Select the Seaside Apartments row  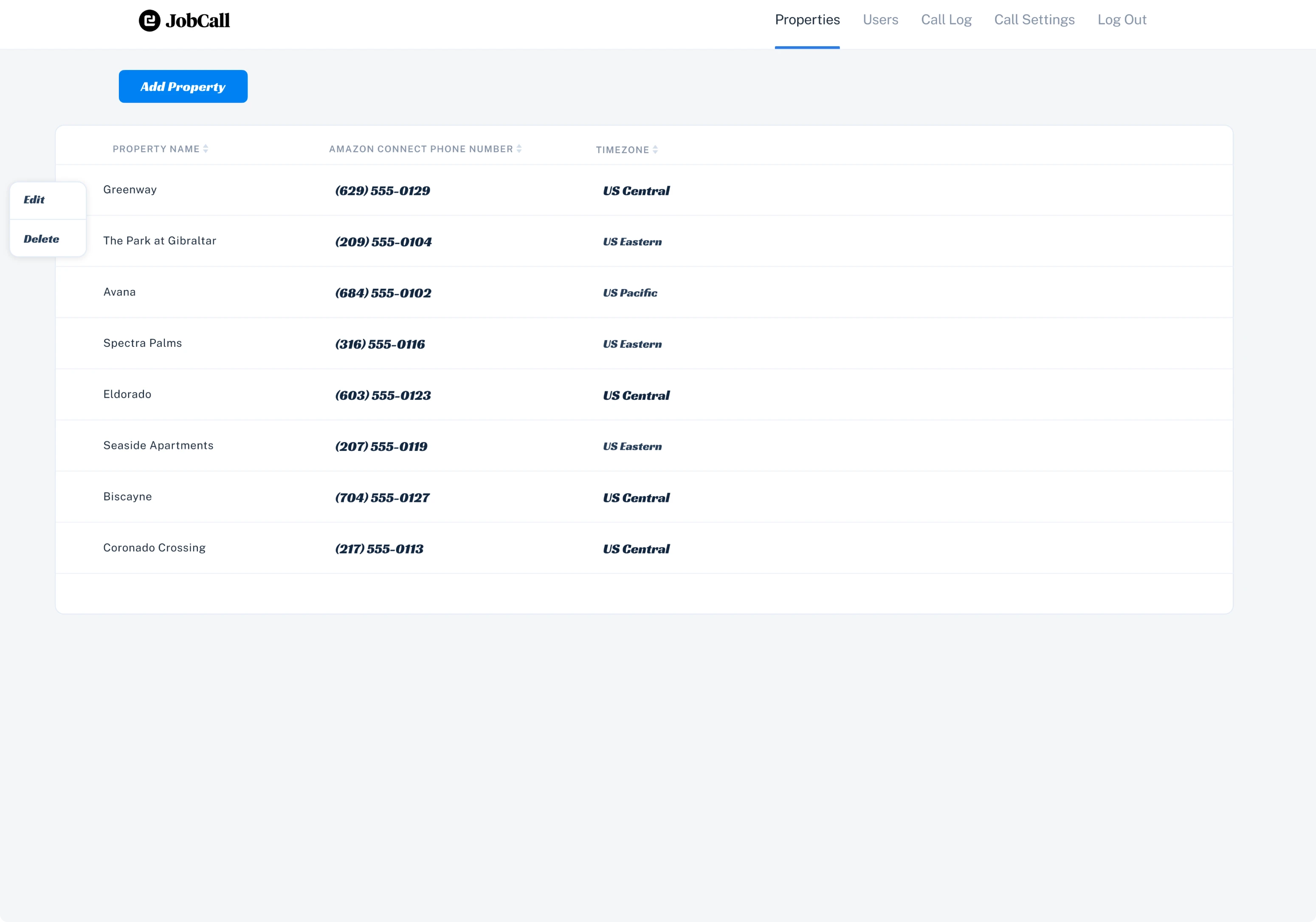(158, 445)
